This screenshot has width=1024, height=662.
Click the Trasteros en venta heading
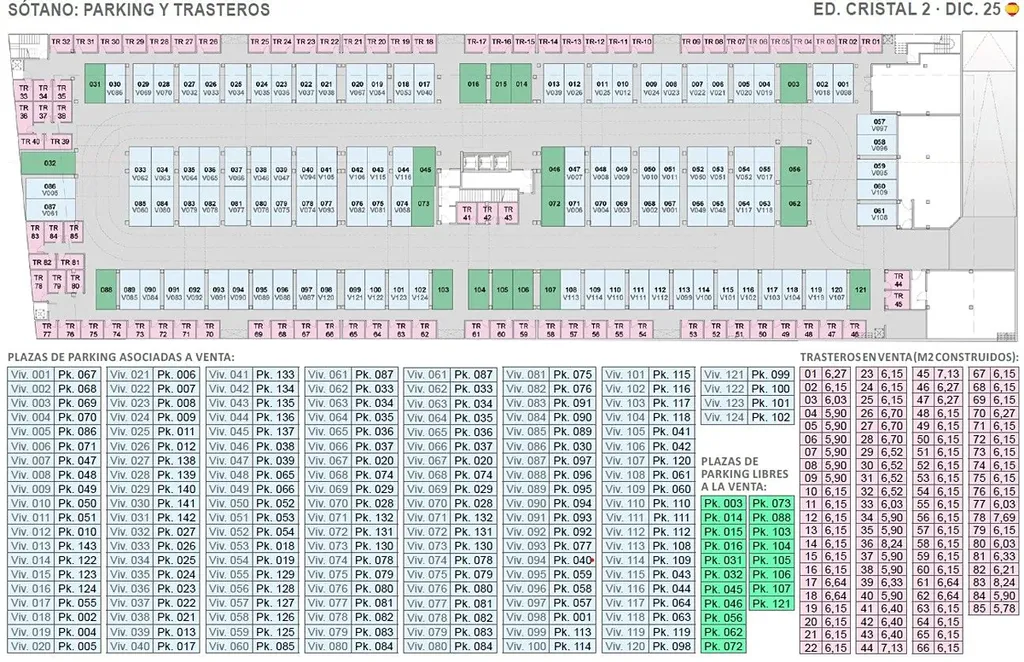tap(909, 356)
